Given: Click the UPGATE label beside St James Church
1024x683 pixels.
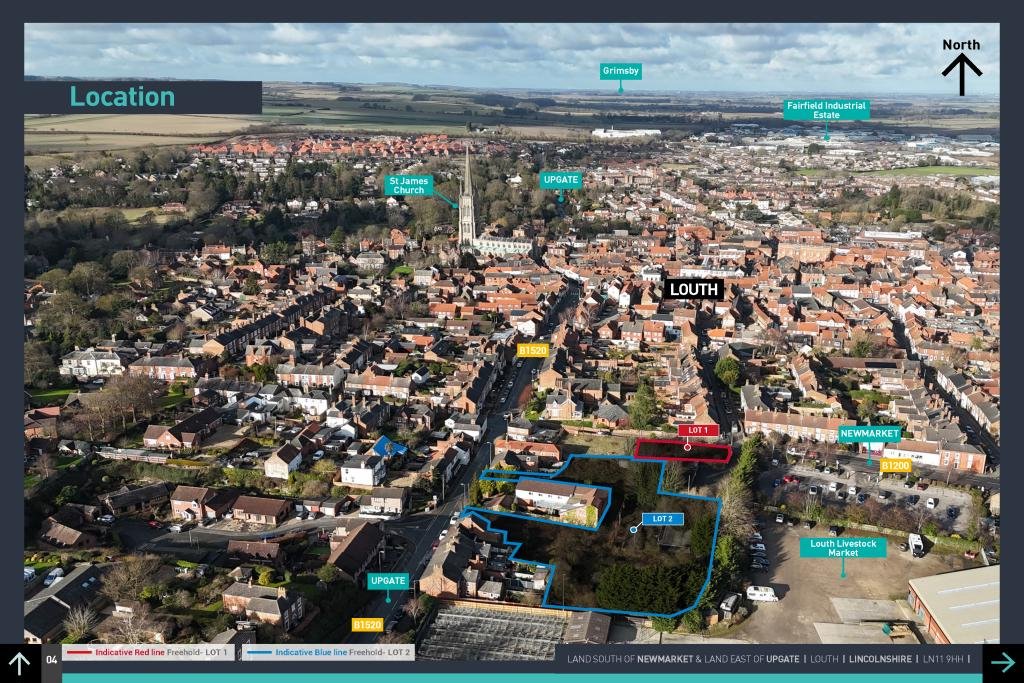Looking at the screenshot, I should pos(560,180).
